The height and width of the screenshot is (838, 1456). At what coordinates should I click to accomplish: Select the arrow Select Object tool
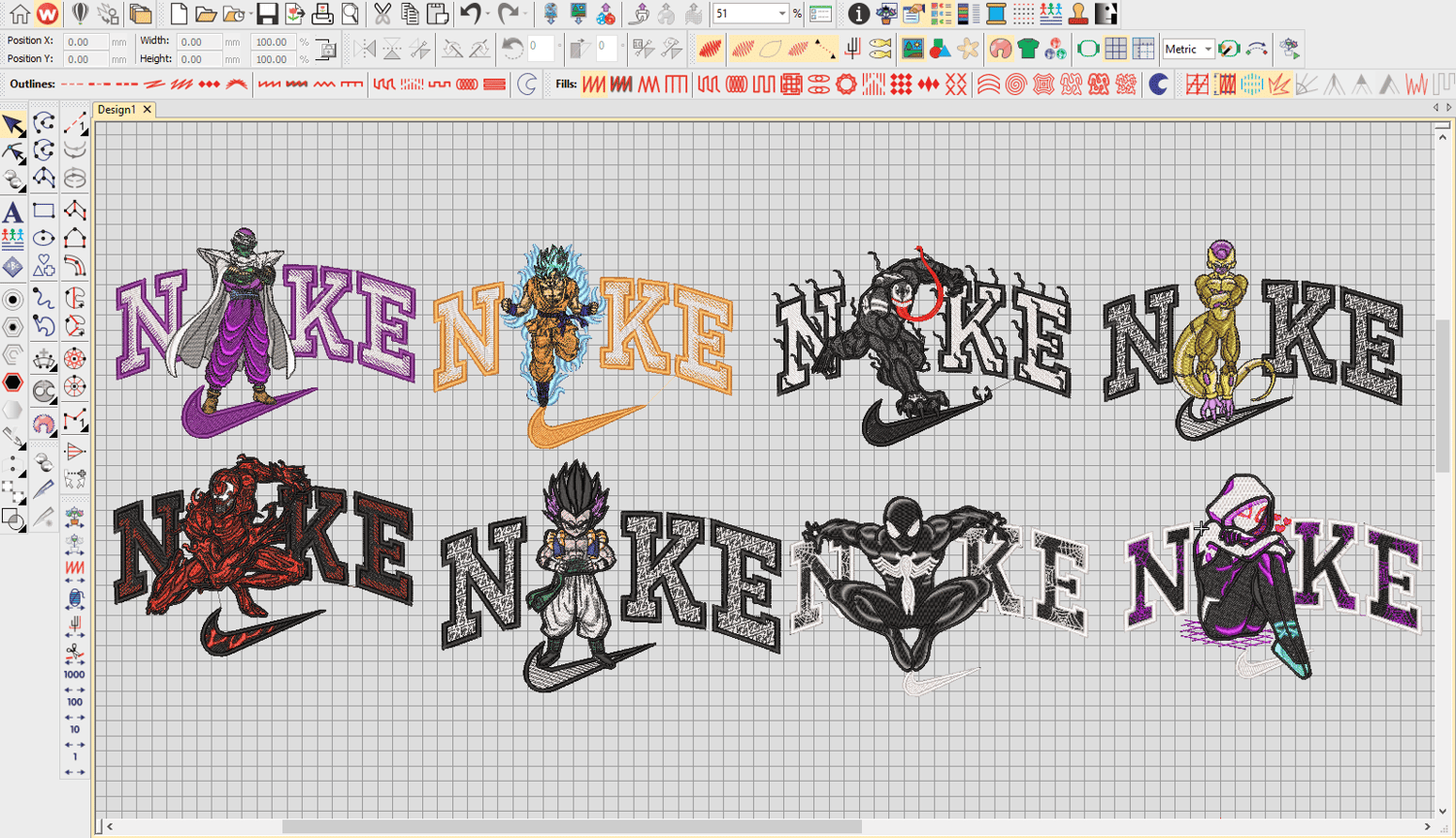pyautogui.click(x=14, y=124)
